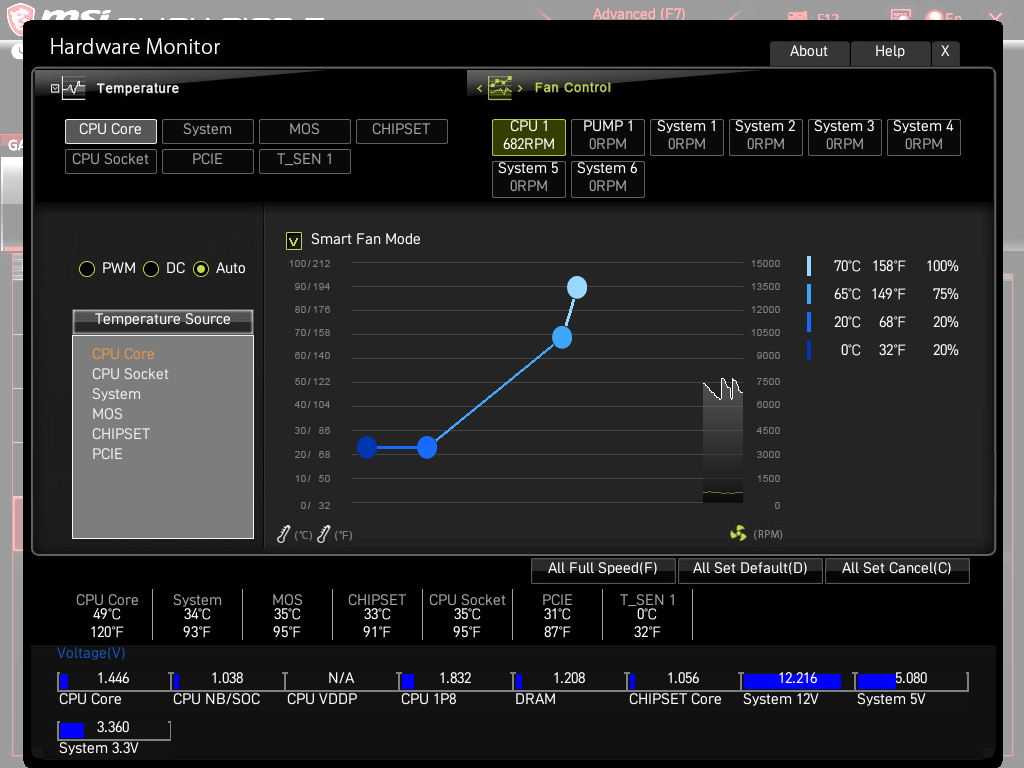The image size is (1024, 768).
Task: Click the DRAM voltage value 1.208
Action: tap(569, 679)
